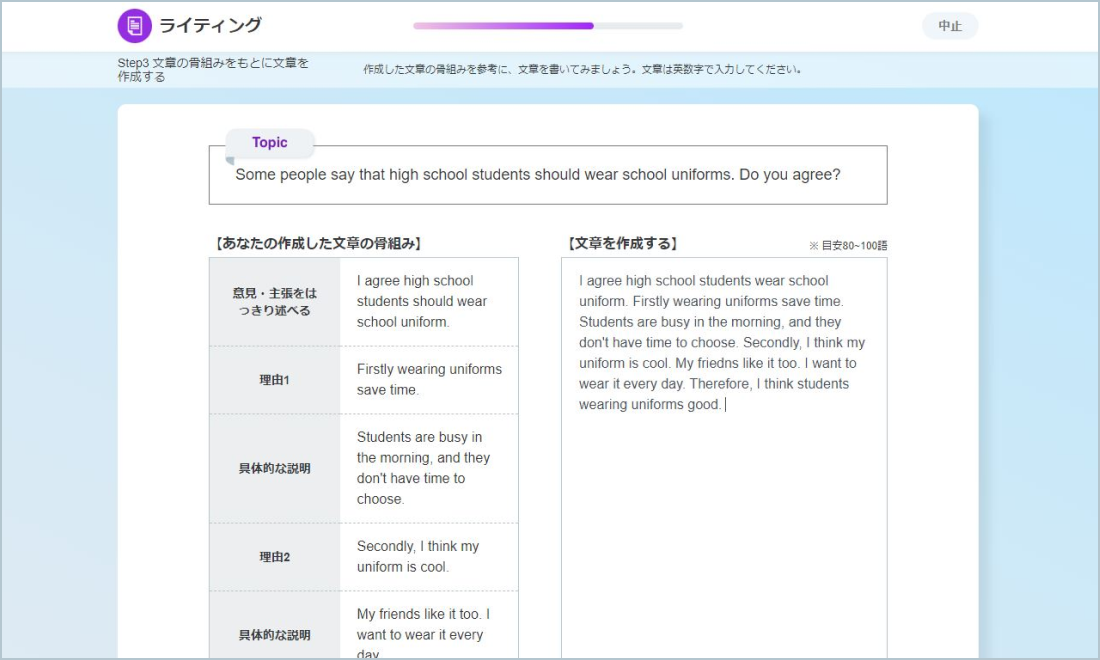This screenshot has height=660, width=1100.
Task: Click the 意見・主張をはっきり述べる row label
Action: coord(274,302)
